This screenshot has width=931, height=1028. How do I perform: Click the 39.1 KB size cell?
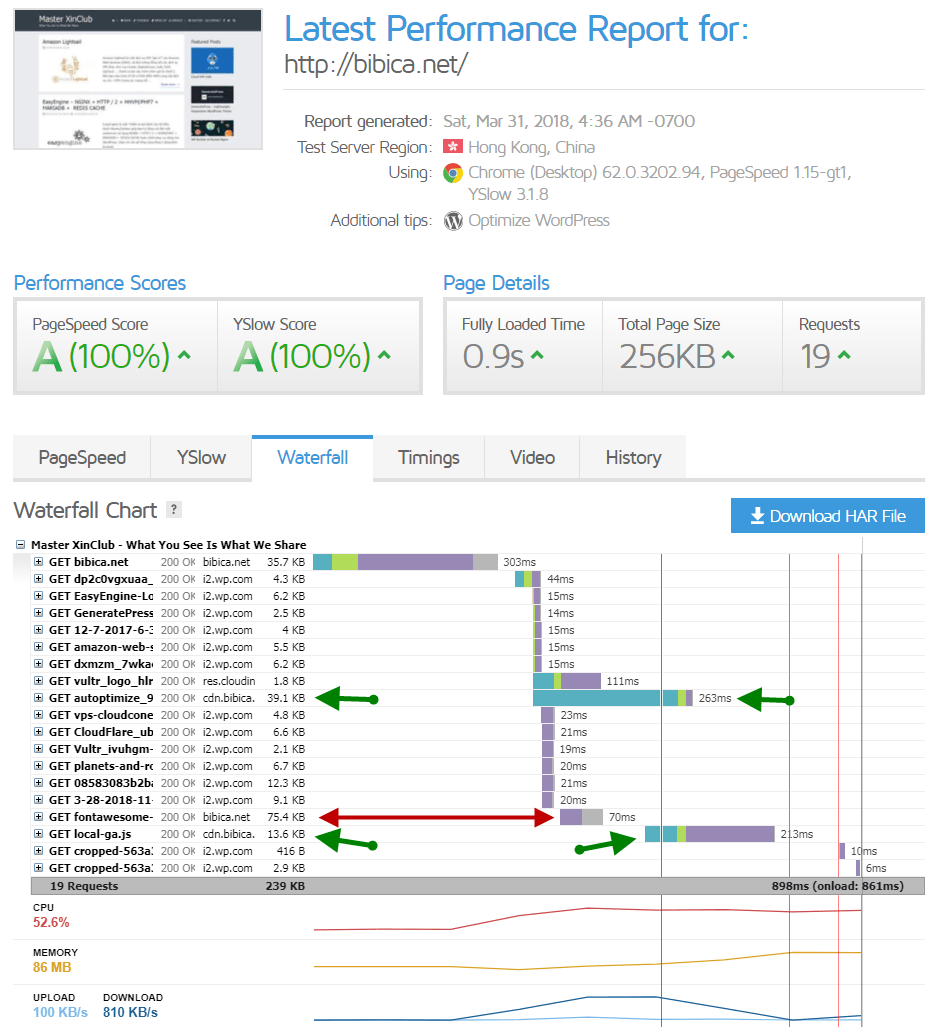[x=286, y=698]
